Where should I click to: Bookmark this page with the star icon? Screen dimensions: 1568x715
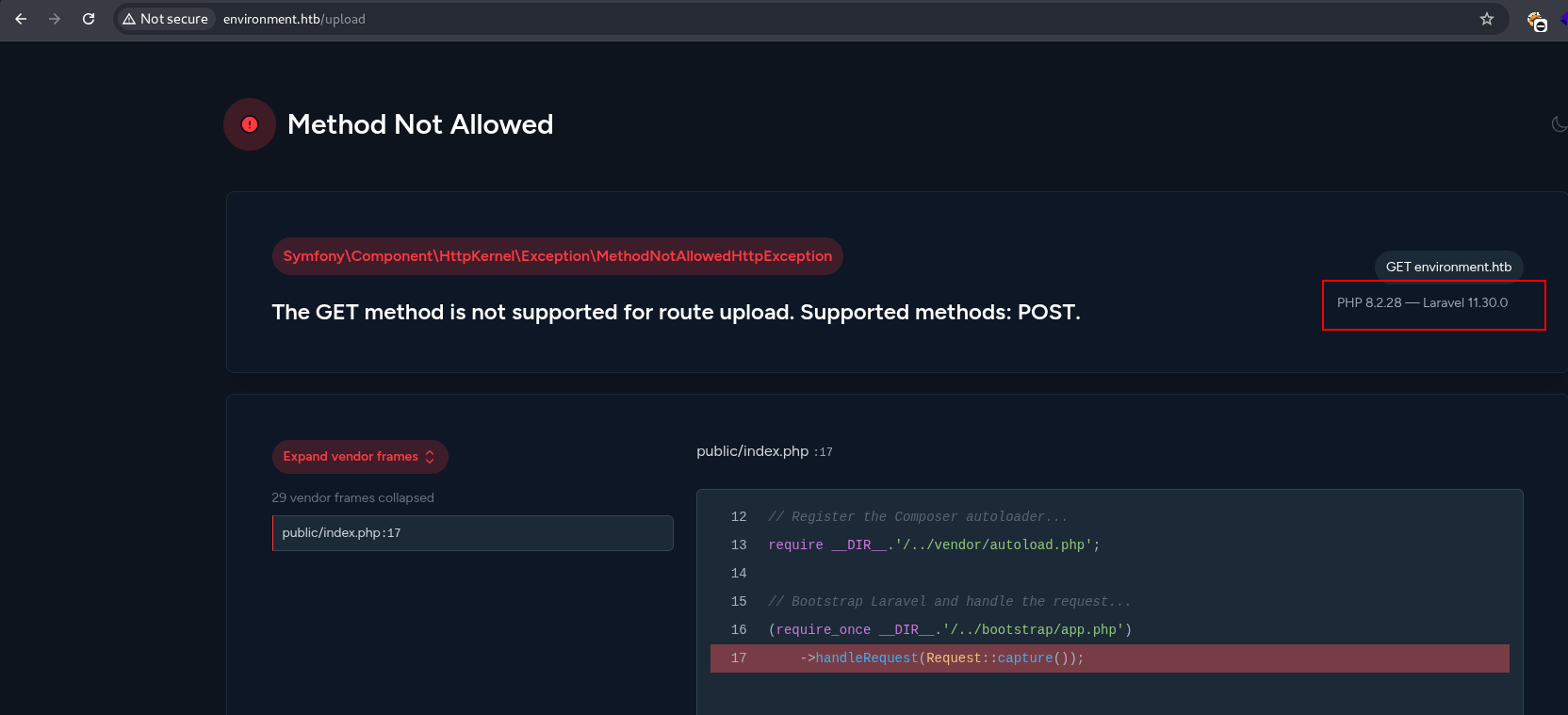coord(1487,19)
